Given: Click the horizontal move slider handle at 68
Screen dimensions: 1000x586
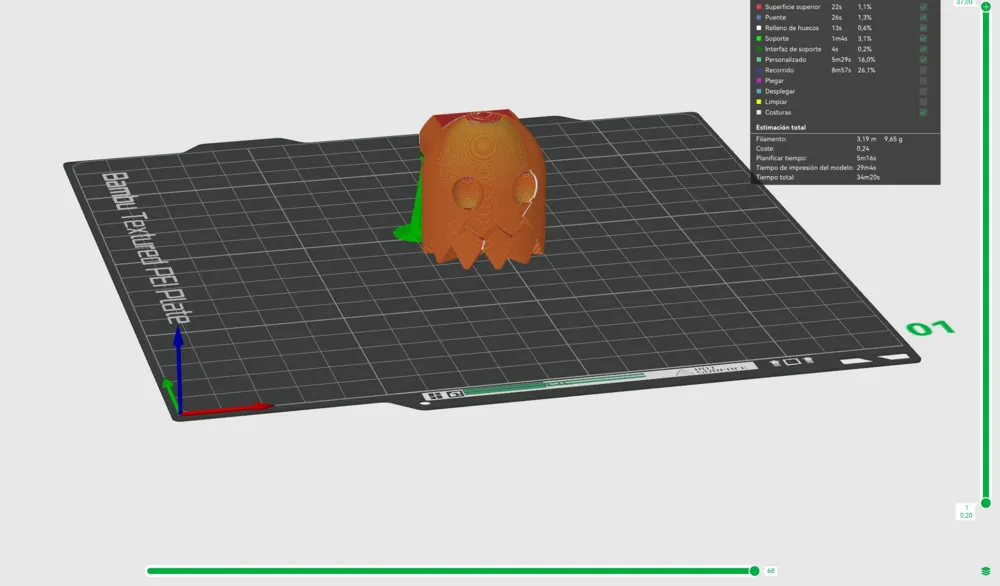Looking at the screenshot, I should pyautogui.click(x=754, y=571).
